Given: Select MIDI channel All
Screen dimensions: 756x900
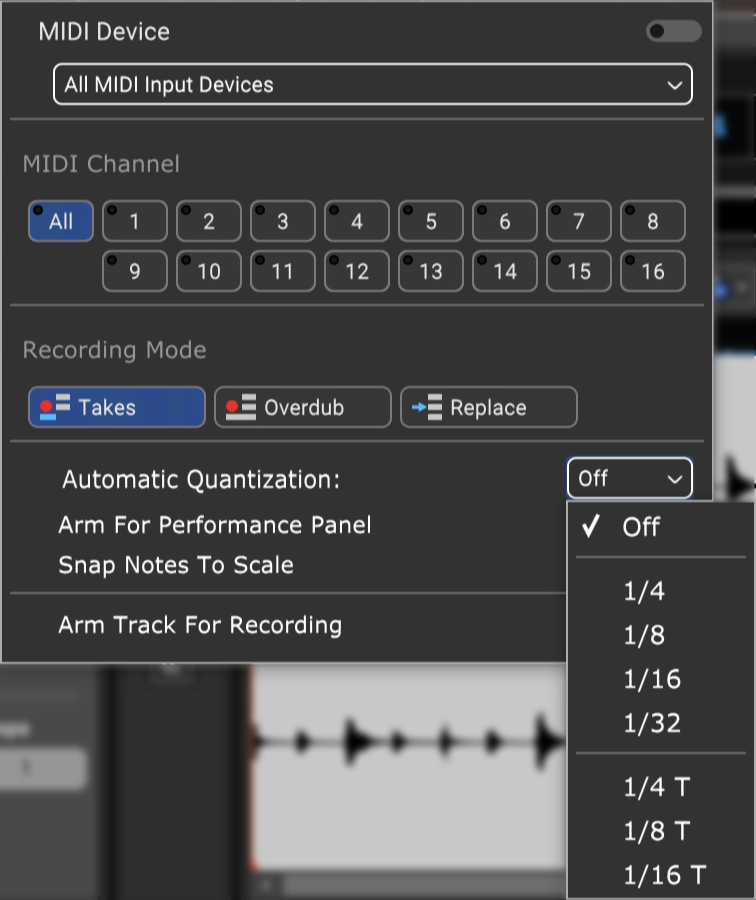Looking at the screenshot, I should (61, 221).
